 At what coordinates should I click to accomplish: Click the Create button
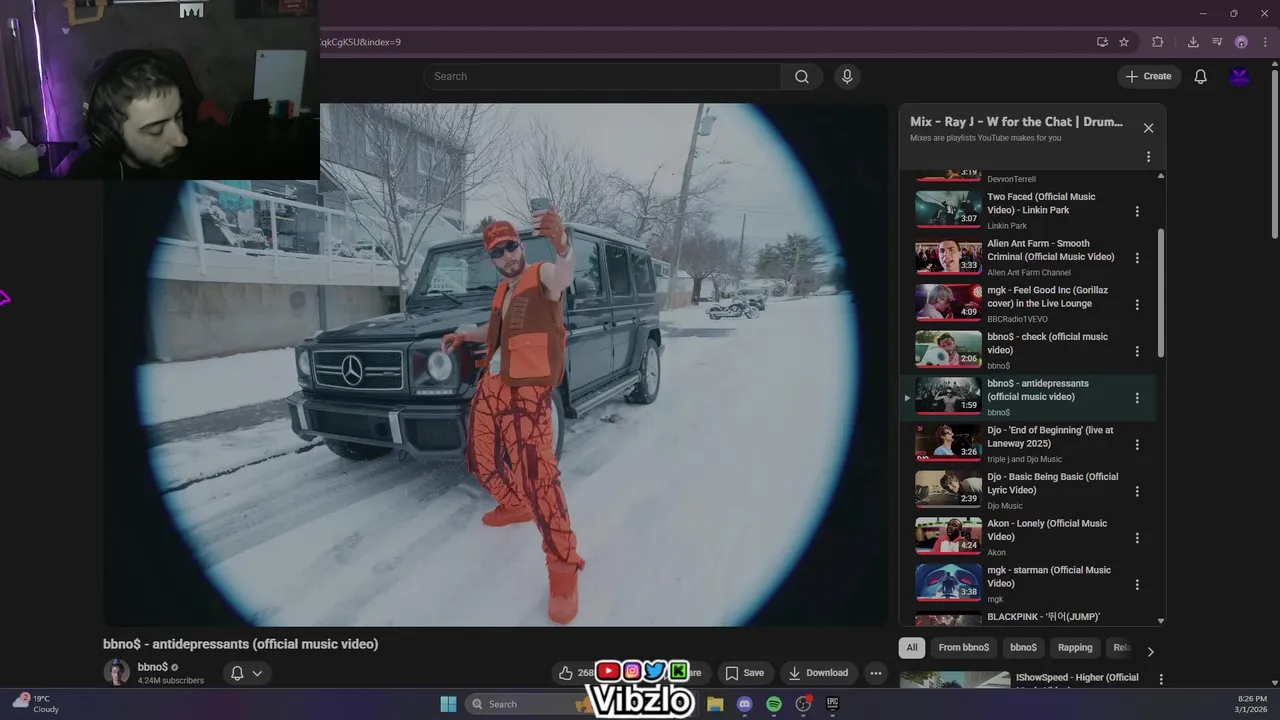click(x=1148, y=76)
